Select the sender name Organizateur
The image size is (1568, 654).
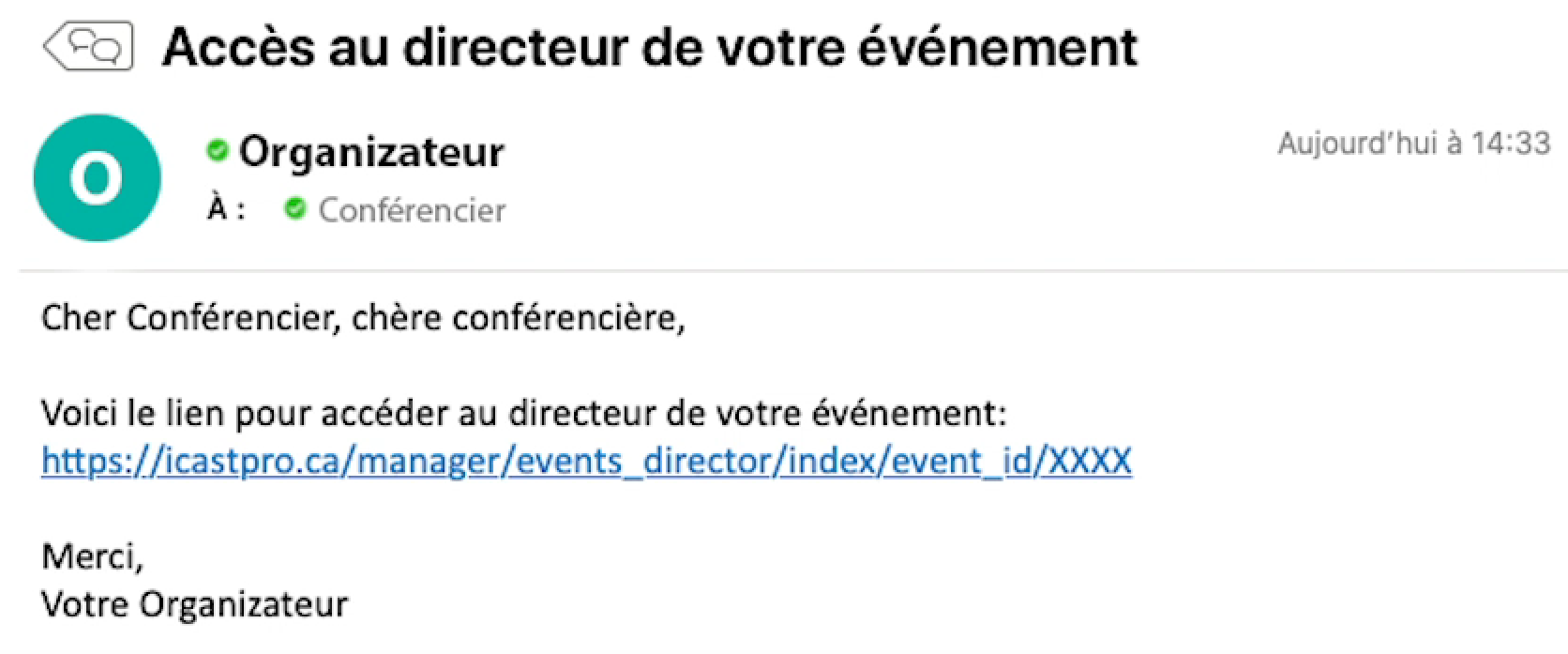371,152
